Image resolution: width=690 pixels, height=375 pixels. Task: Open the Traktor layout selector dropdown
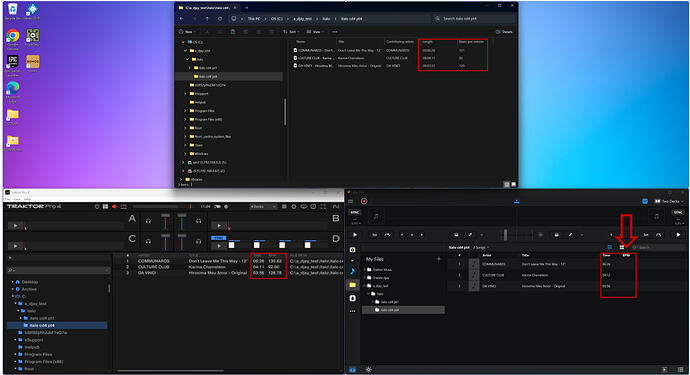click(263, 206)
